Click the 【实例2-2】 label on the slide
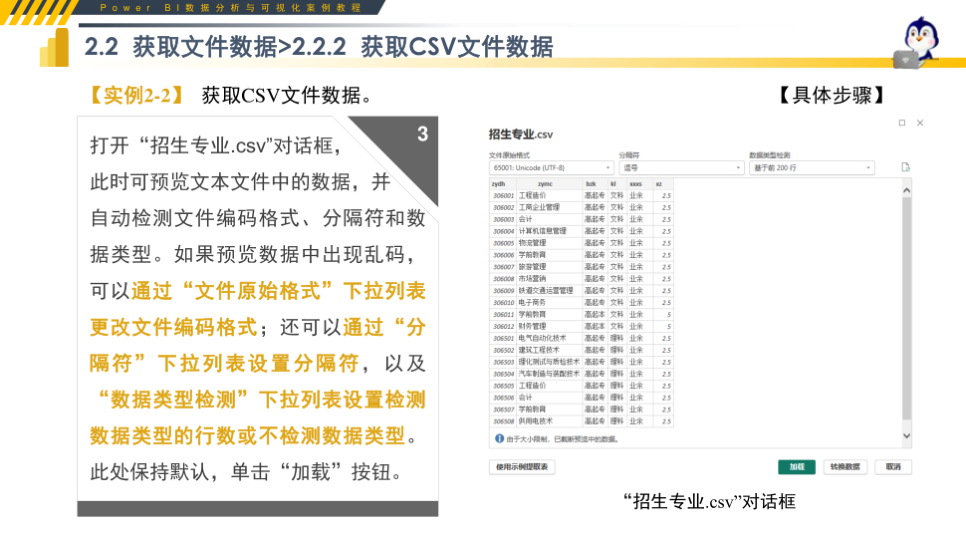 136,95
